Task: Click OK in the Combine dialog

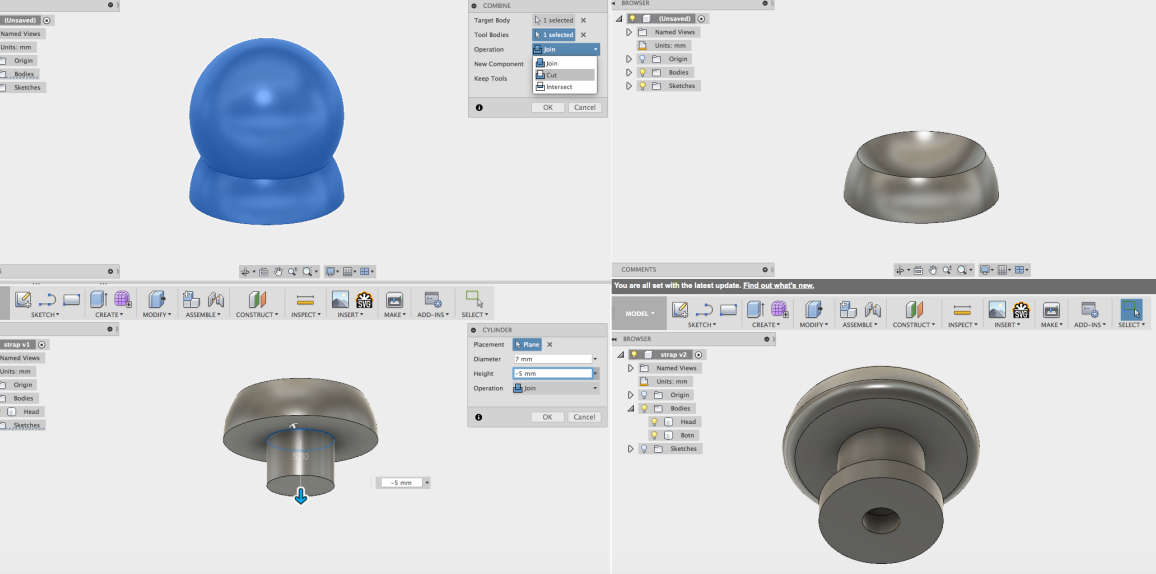Action: (548, 108)
